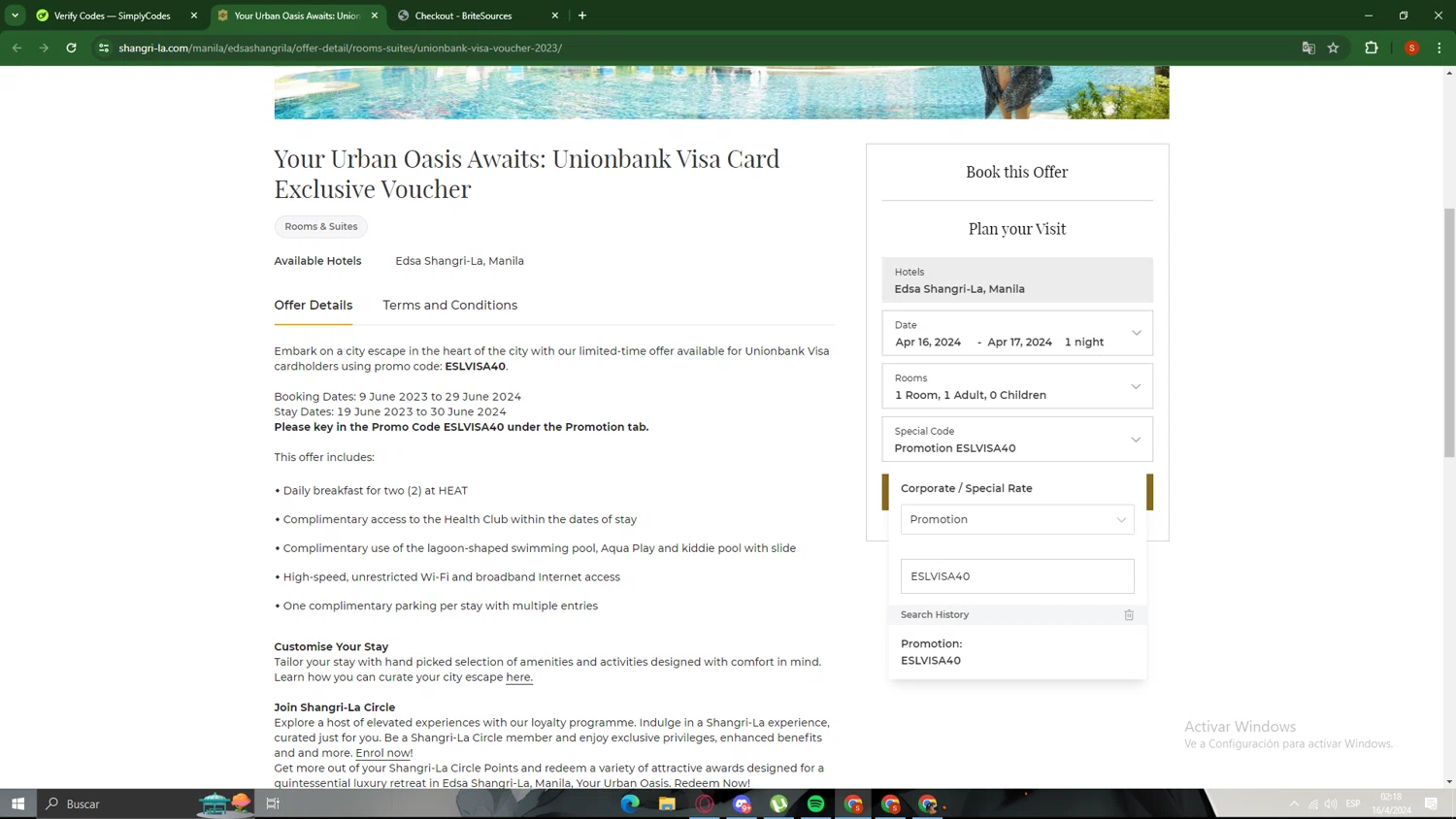The height and width of the screenshot is (819, 1456).
Task: Open the volume control in system tray
Action: (1331, 803)
